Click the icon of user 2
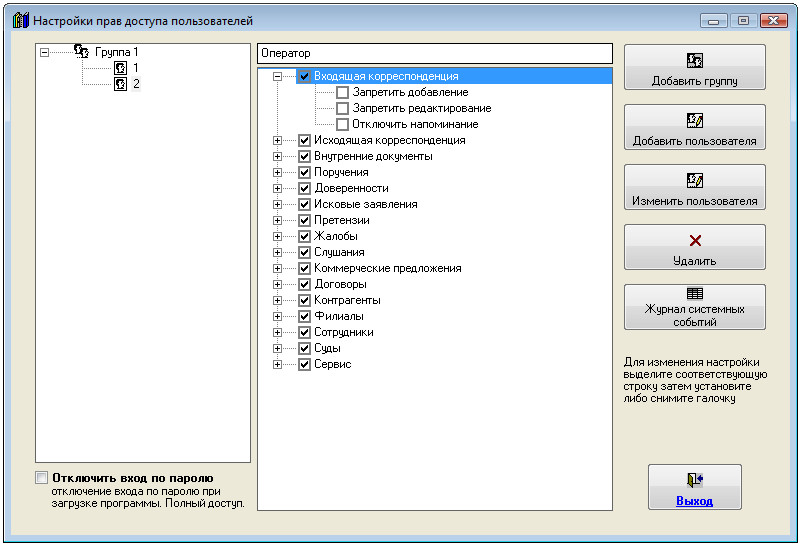801x545 pixels. click(x=121, y=83)
